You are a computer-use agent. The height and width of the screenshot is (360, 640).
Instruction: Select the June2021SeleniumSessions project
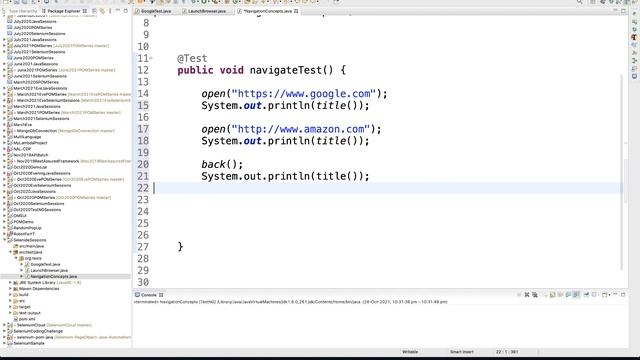[40, 76]
